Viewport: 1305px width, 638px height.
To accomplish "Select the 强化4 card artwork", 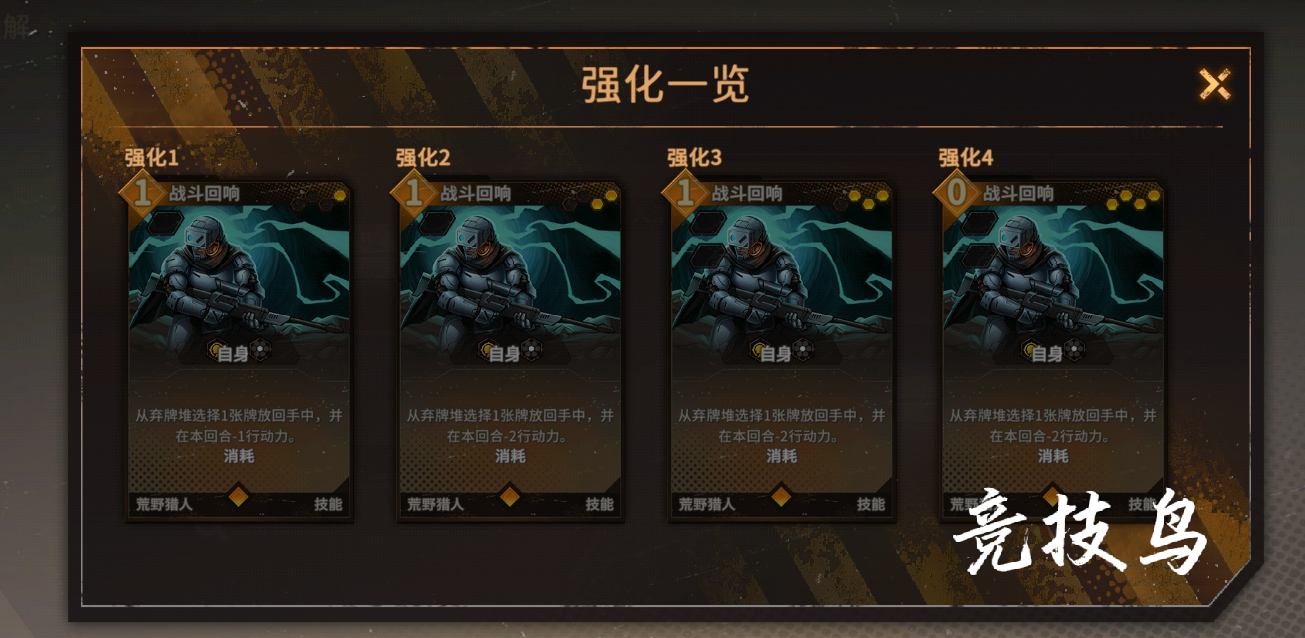I will click(1053, 270).
